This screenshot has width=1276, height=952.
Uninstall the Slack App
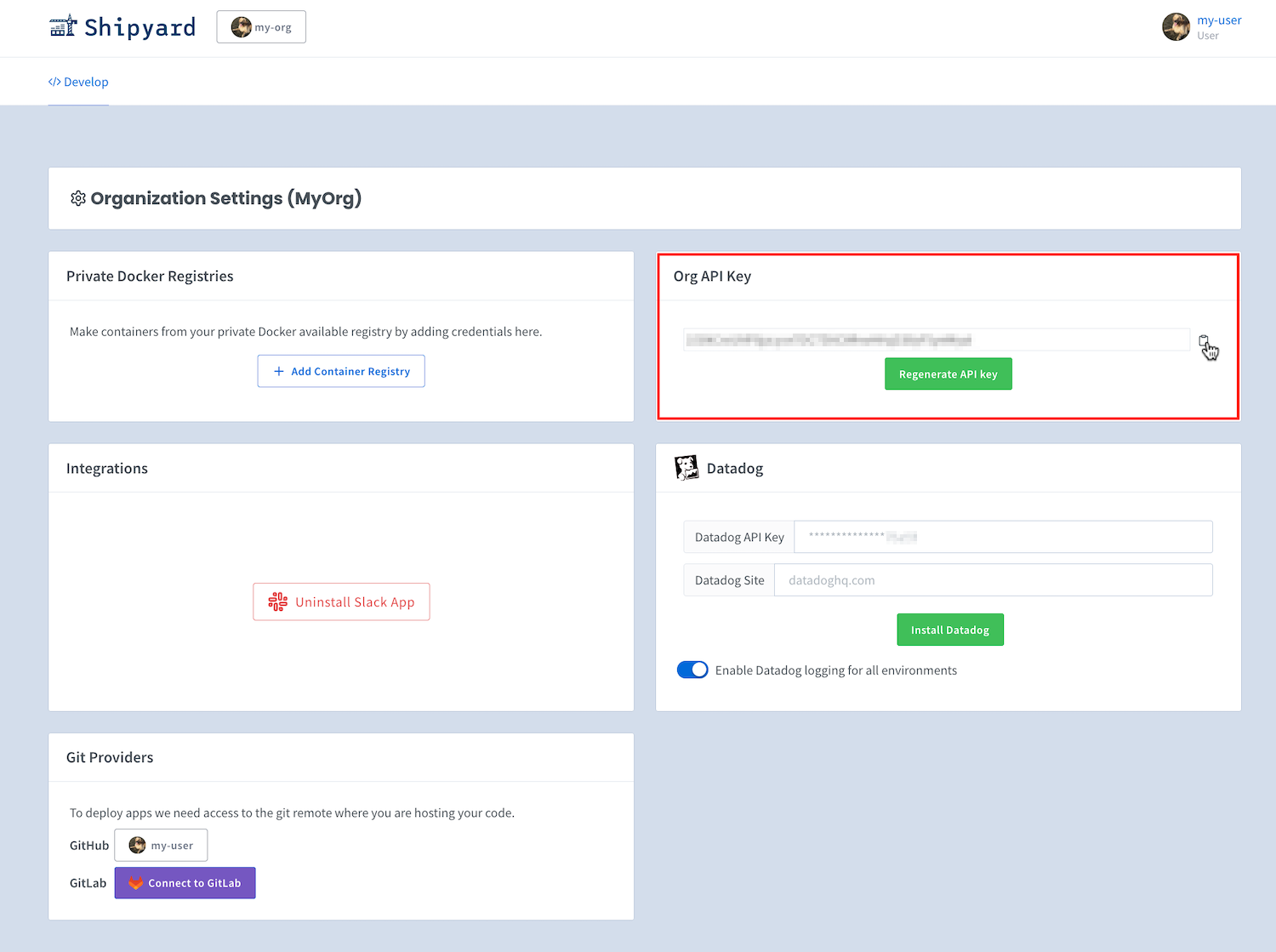341,601
